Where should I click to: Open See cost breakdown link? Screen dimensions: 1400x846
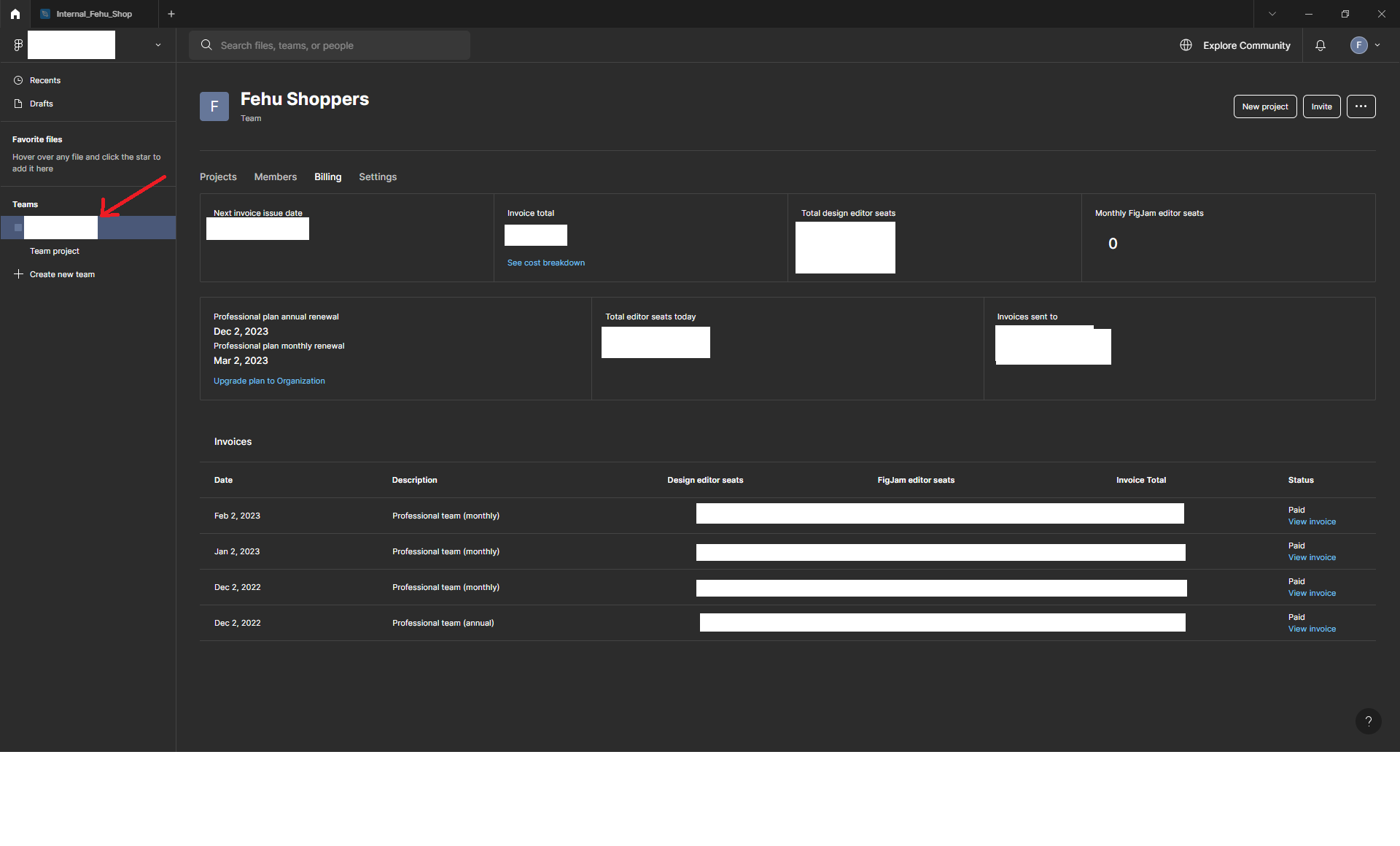tap(546, 263)
